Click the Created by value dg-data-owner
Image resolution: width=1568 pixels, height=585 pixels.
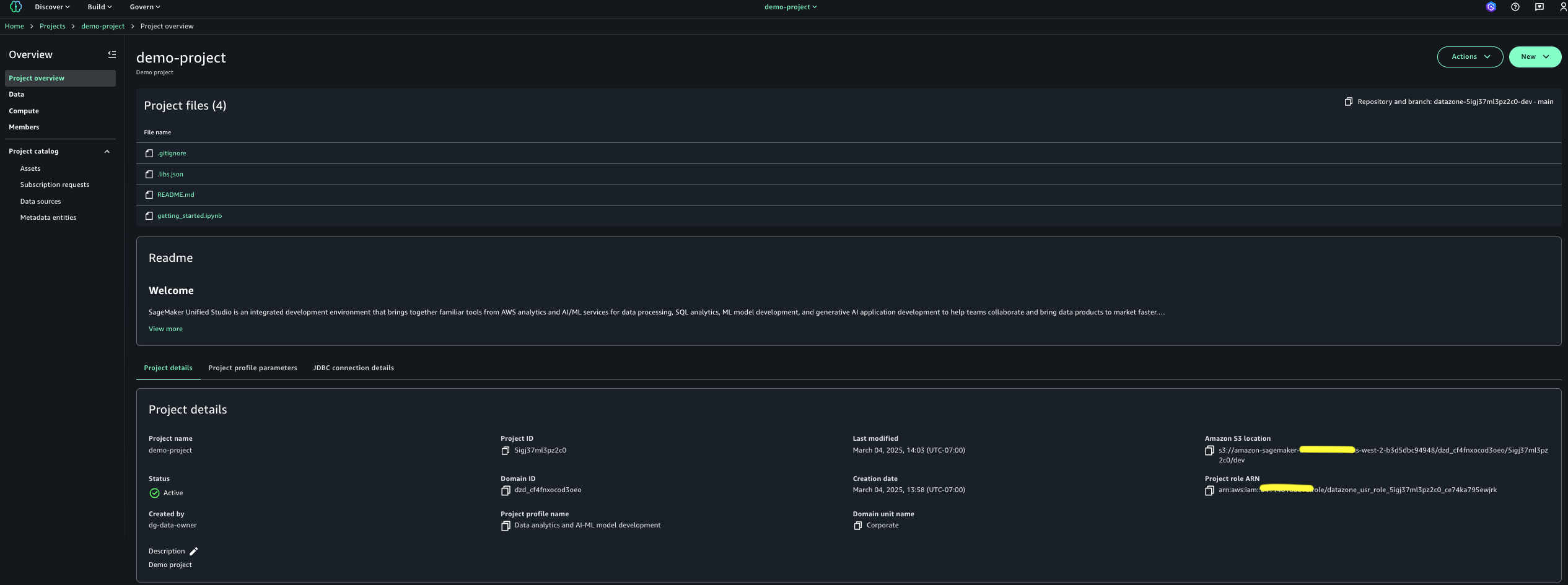coord(173,526)
